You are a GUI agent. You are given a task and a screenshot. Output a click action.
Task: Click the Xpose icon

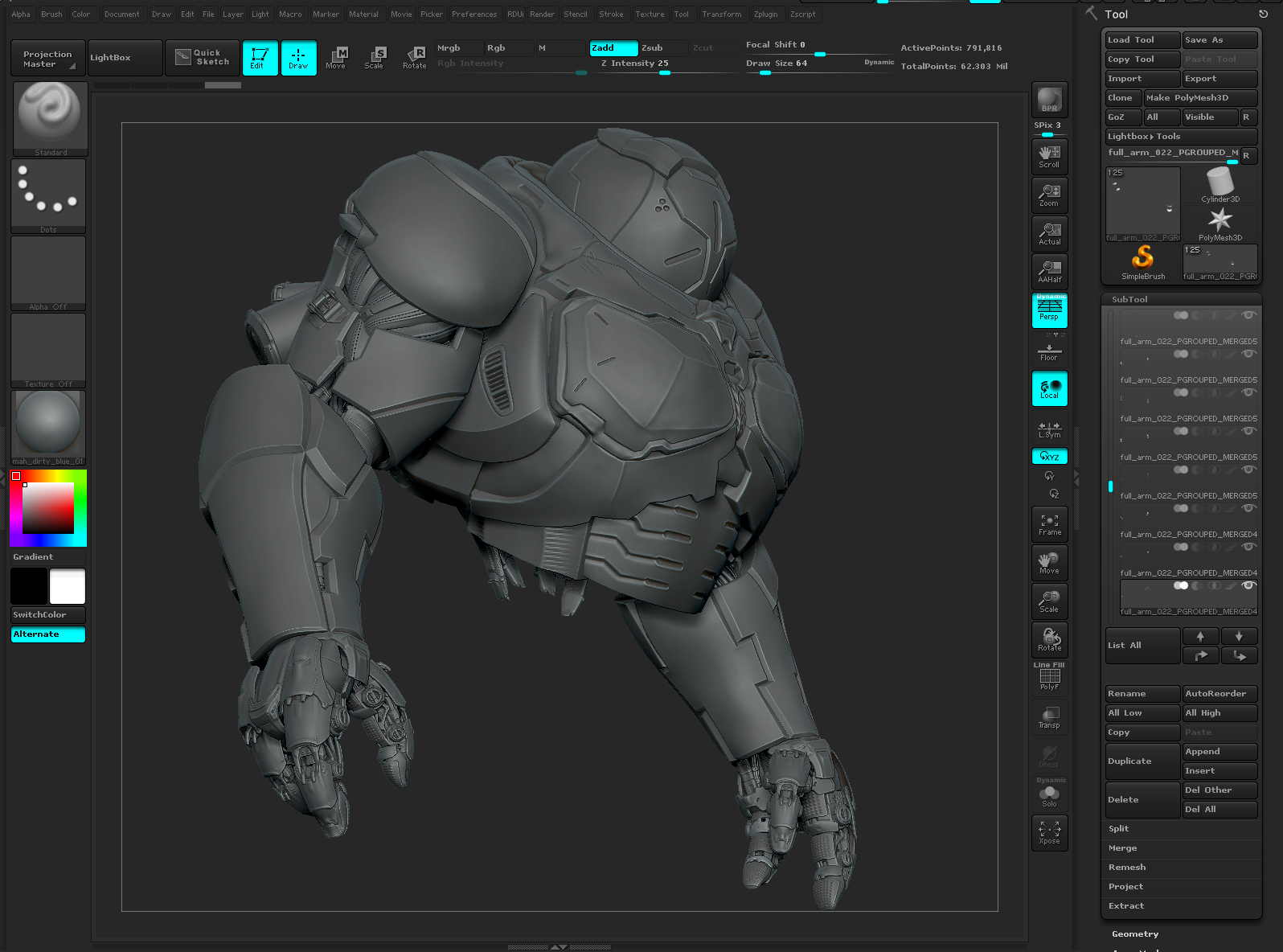point(1049,833)
